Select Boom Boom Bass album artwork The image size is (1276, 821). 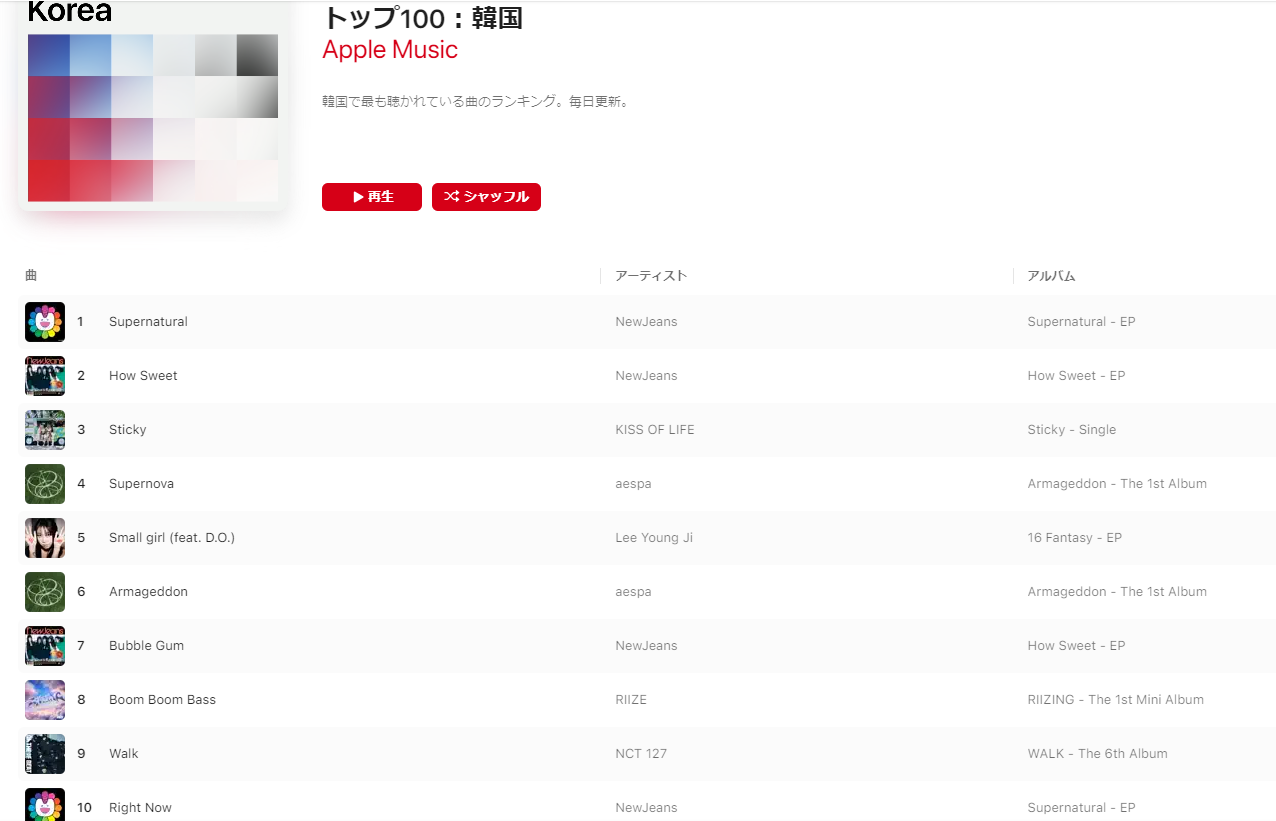45,700
